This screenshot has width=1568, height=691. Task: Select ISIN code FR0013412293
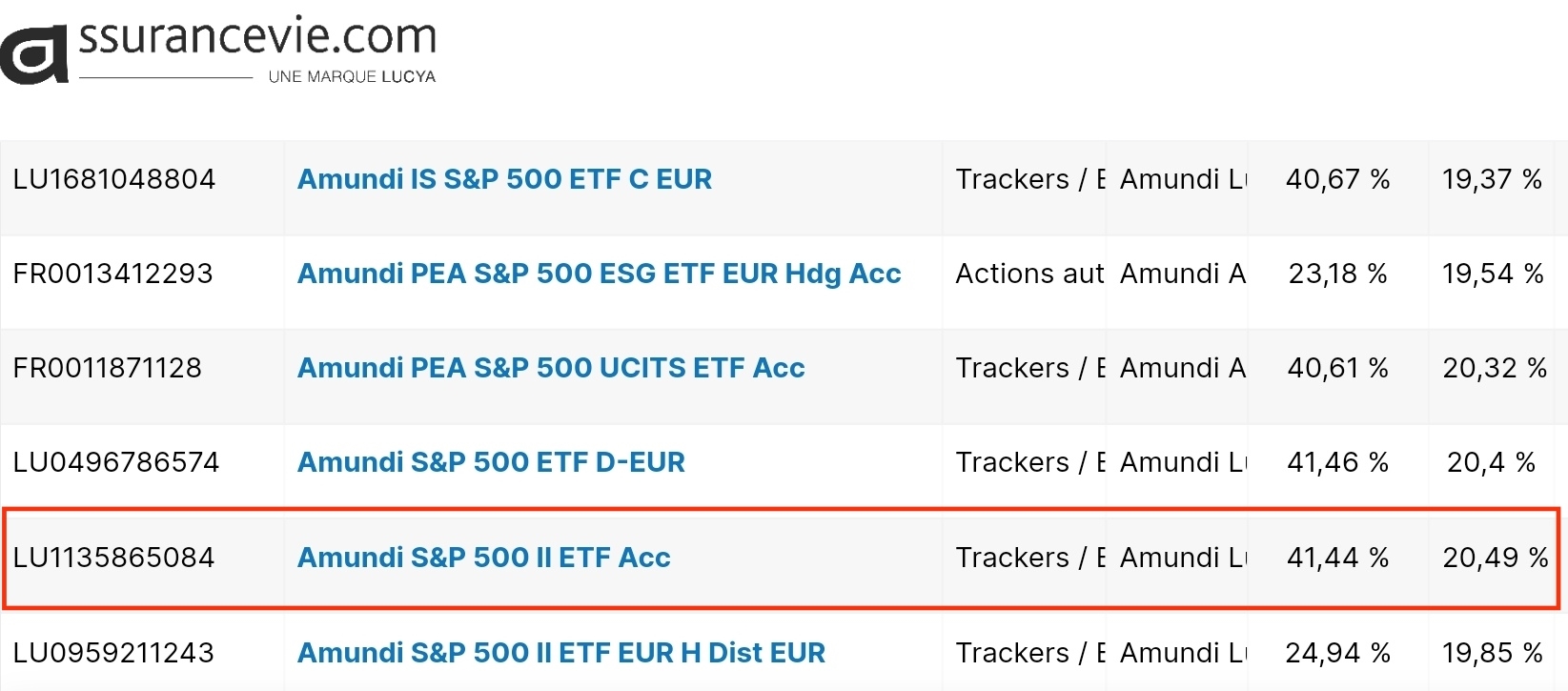coord(112,274)
